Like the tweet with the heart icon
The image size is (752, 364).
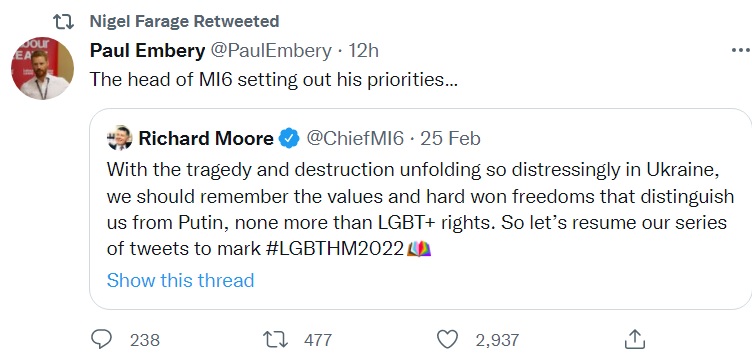pos(447,340)
